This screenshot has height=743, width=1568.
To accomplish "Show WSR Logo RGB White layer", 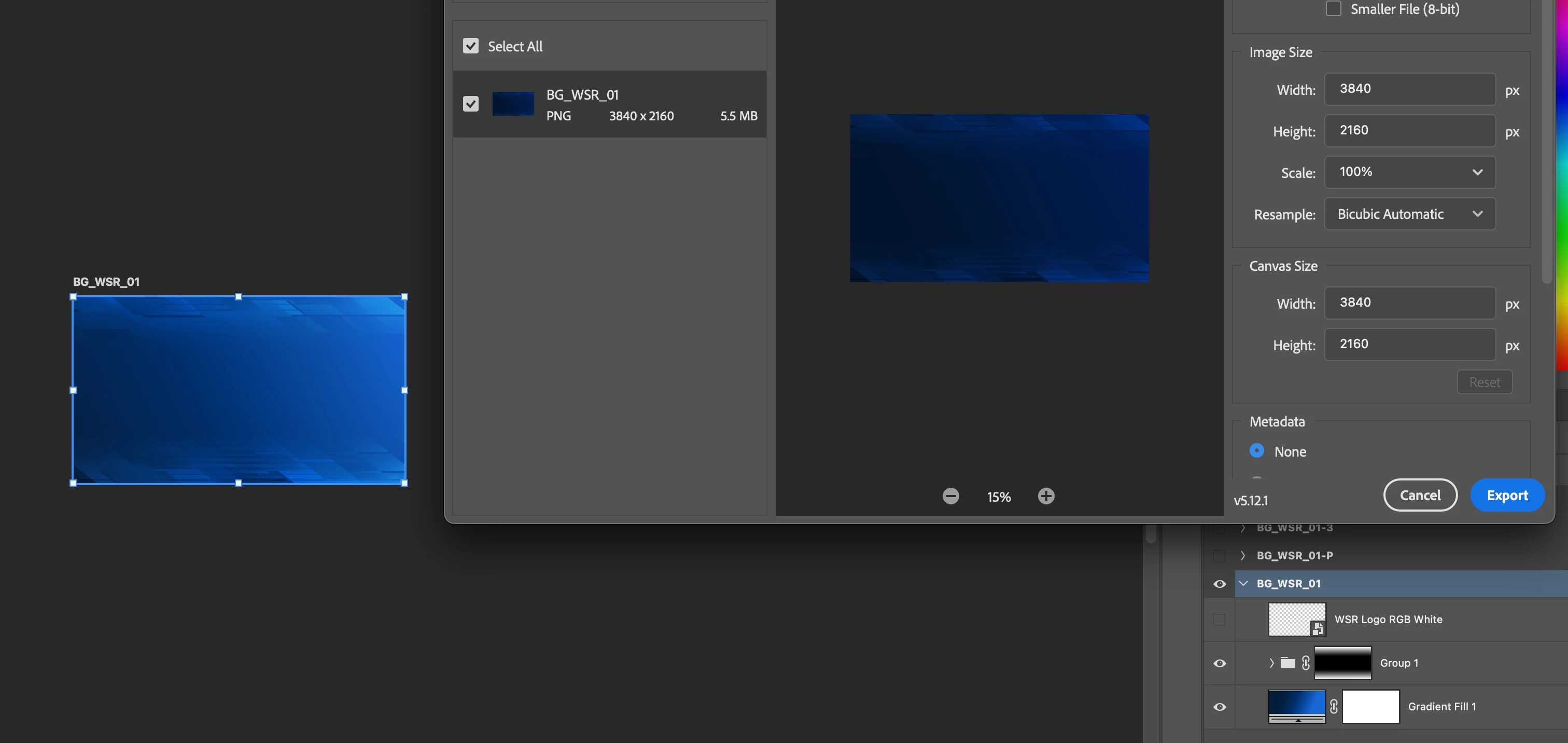I will click(1219, 620).
